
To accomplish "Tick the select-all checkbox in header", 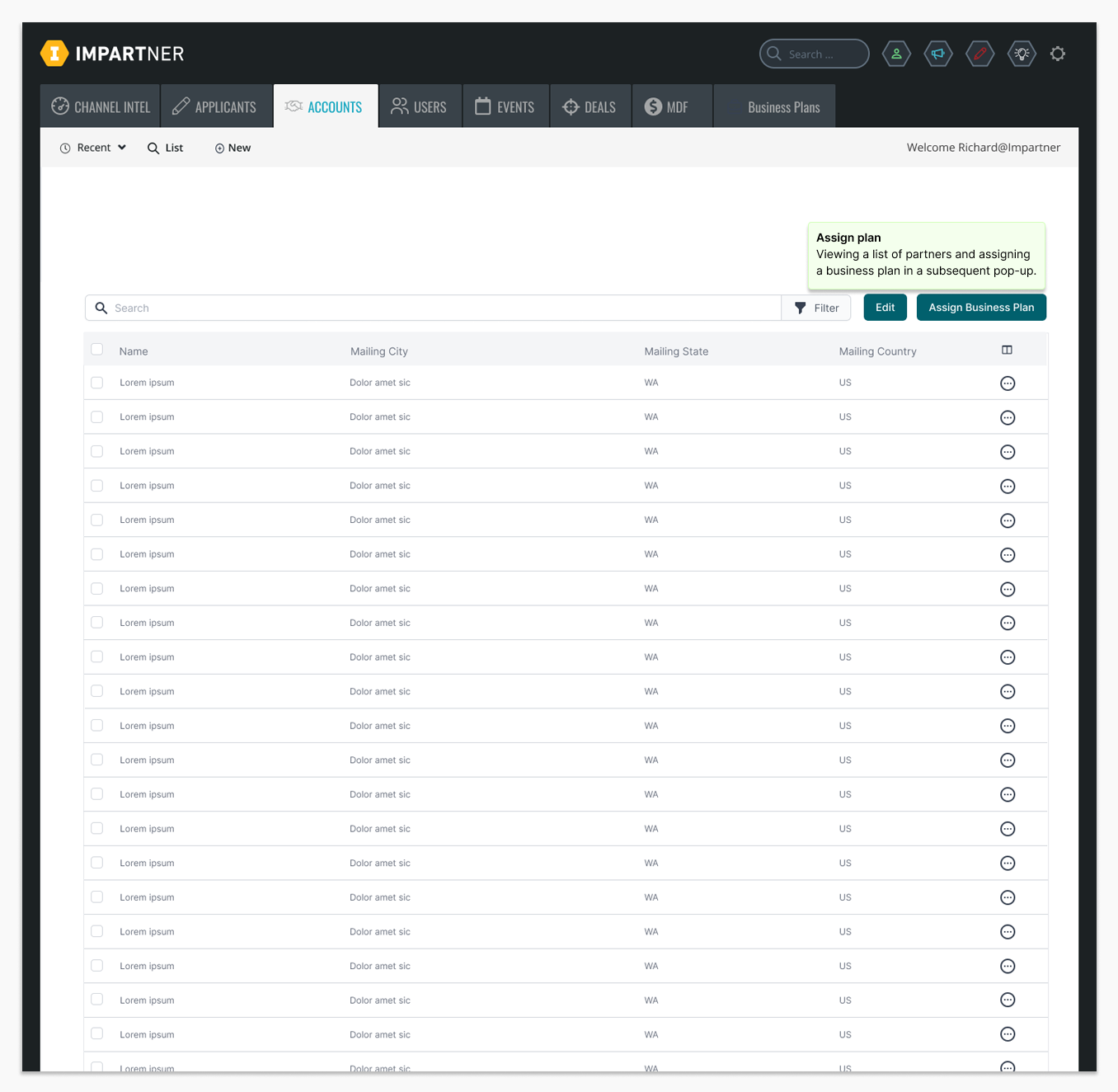I will click(97, 350).
